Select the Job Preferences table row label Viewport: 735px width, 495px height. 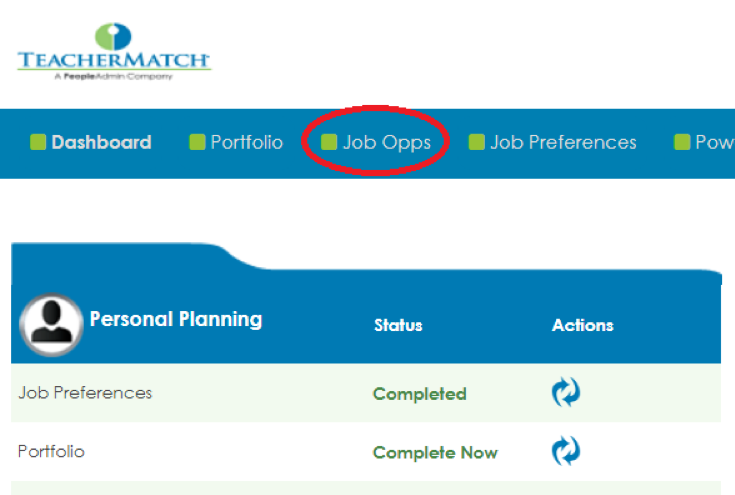point(85,393)
